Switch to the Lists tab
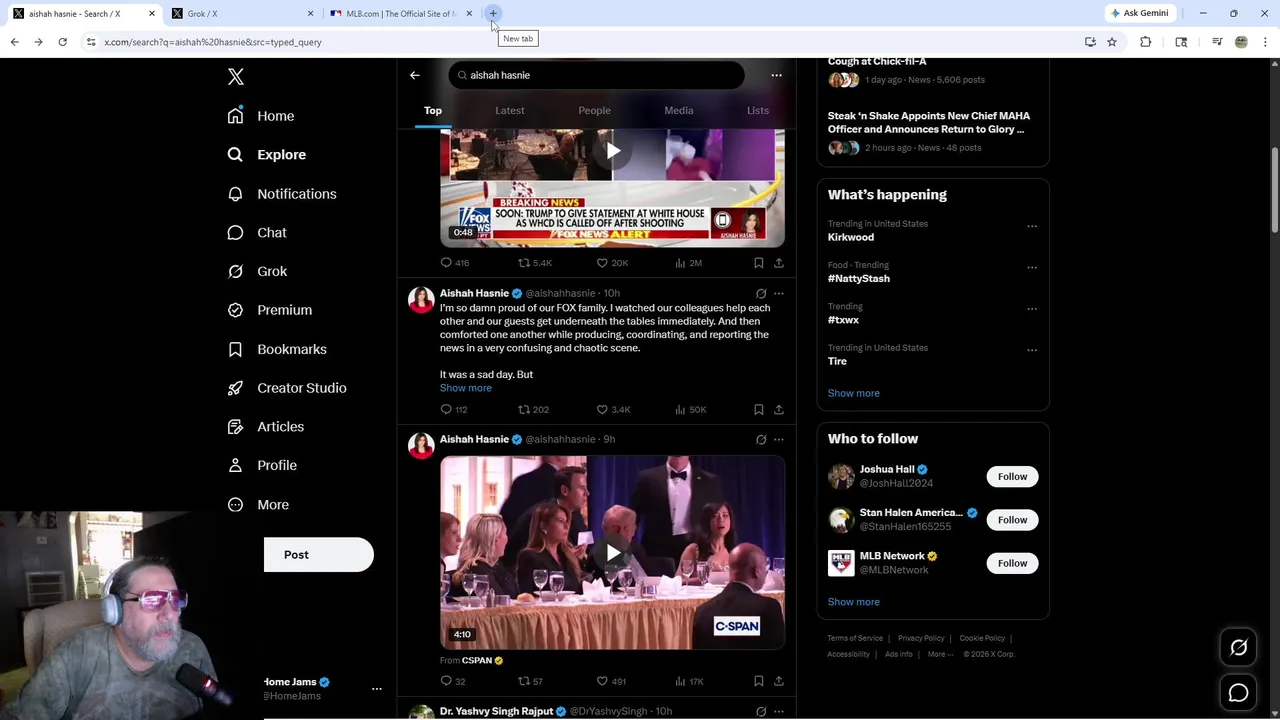 (x=758, y=110)
